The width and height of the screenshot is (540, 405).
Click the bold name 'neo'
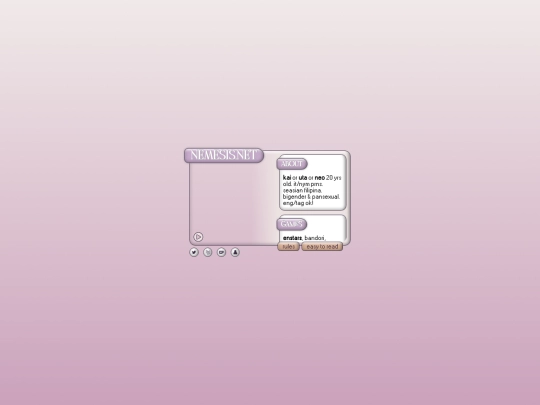pyautogui.click(x=320, y=178)
